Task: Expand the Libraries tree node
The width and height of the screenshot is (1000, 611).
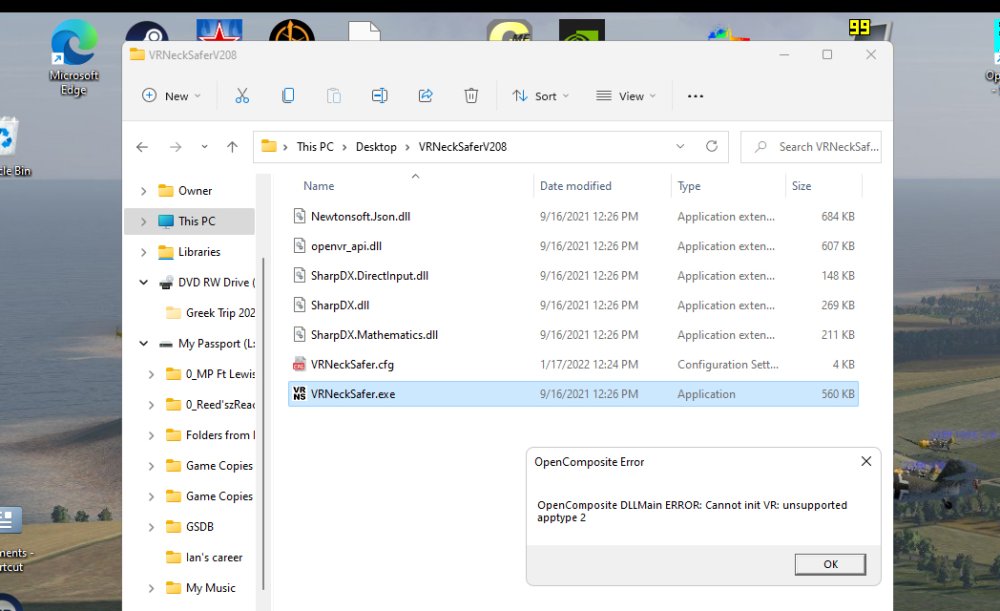Action: [144, 252]
